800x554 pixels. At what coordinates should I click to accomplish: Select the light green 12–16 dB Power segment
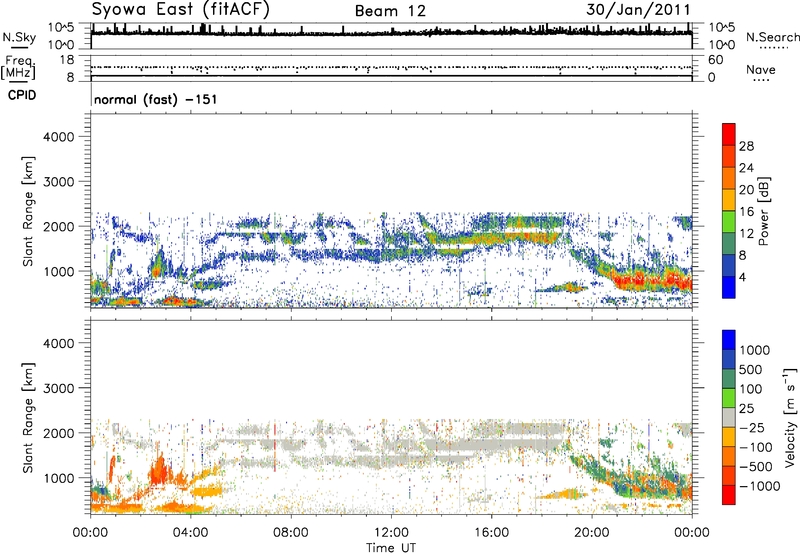tap(729, 221)
